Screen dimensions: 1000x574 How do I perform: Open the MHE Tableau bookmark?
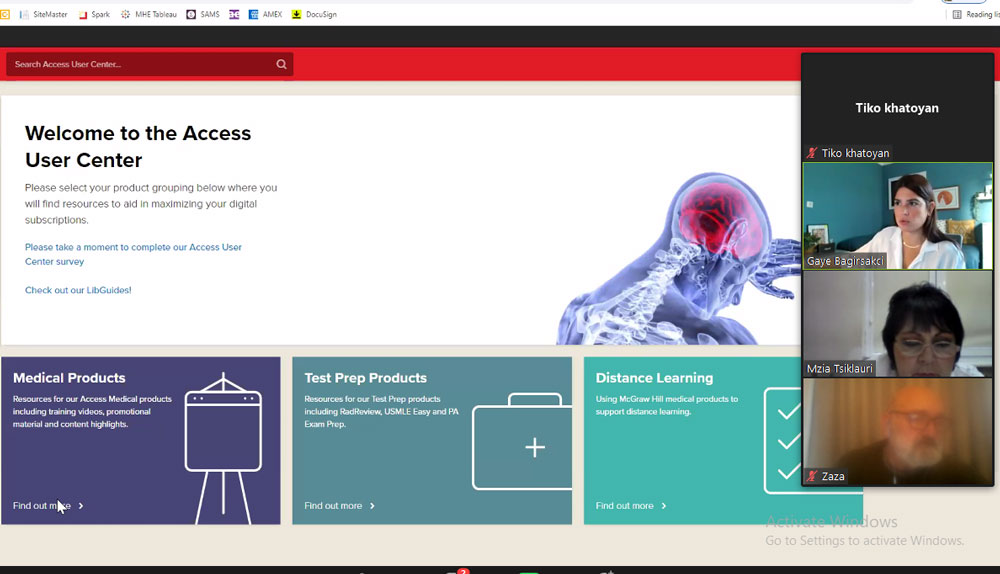point(149,14)
